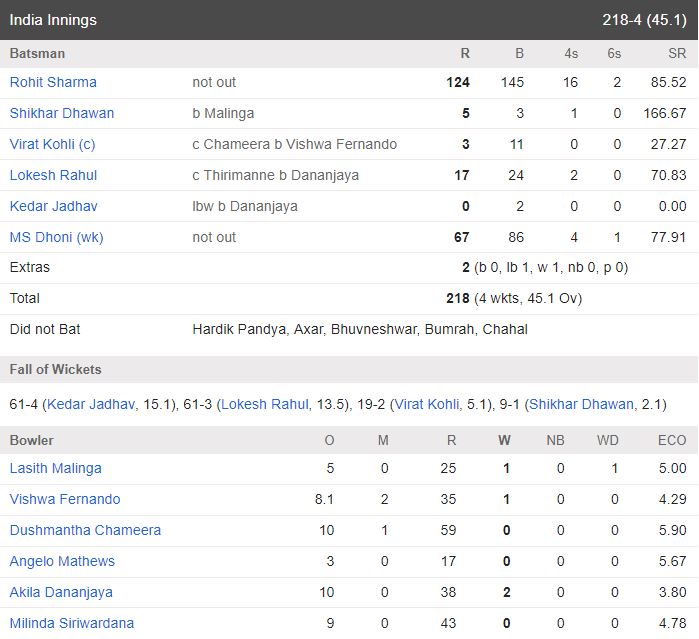The image size is (699, 639).
Task: Open Akila Dananjaya's bowler profile
Action: (61, 593)
